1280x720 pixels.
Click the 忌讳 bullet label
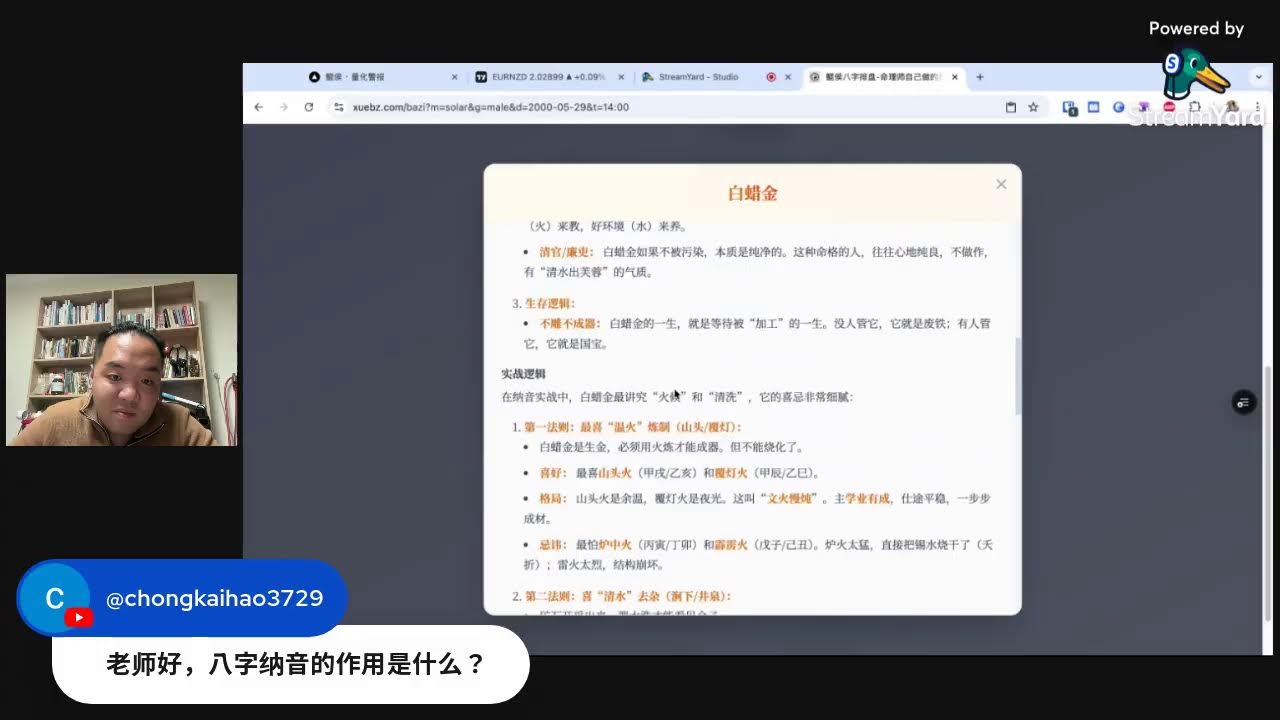(553, 545)
